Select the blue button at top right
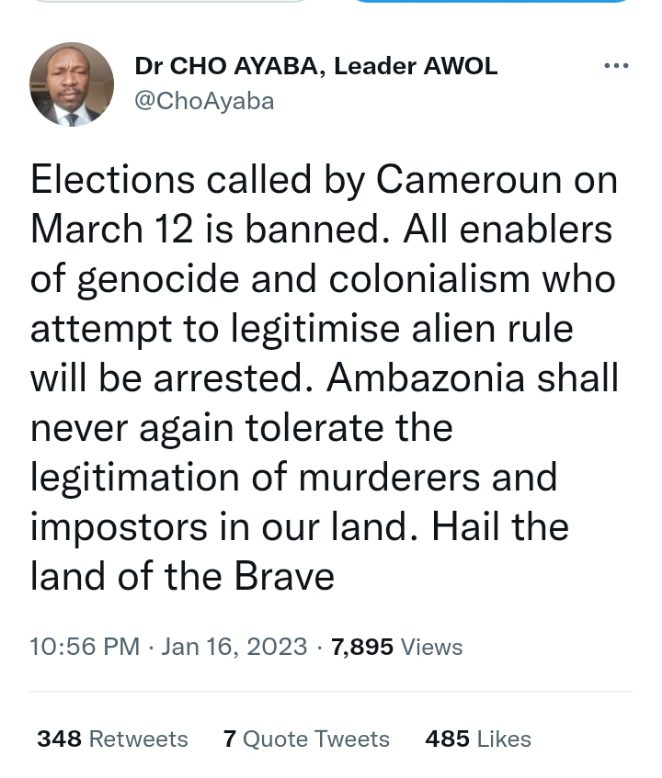 click(x=491, y=1)
